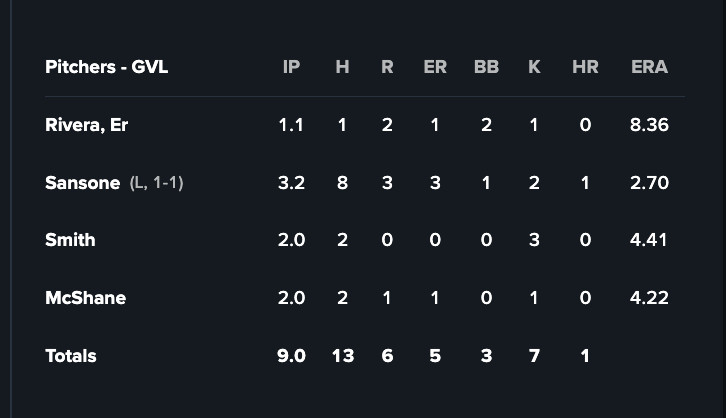
Task: Click the H column header
Action: coord(342,67)
